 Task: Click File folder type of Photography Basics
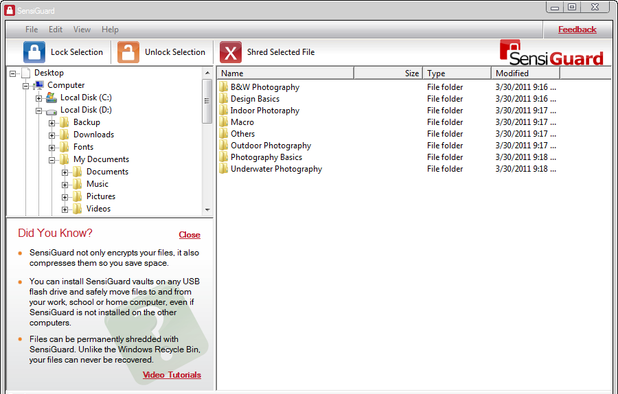pyautogui.click(x=445, y=157)
